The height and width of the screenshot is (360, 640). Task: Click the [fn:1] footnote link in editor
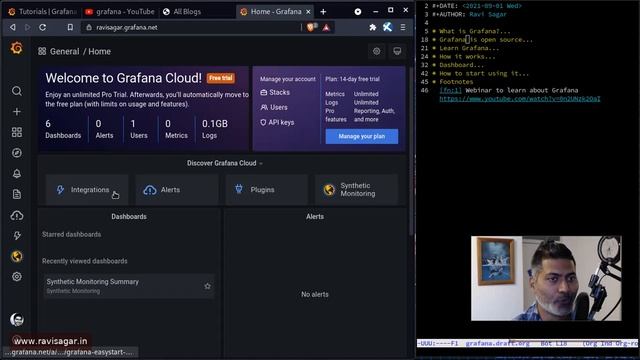point(450,90)
